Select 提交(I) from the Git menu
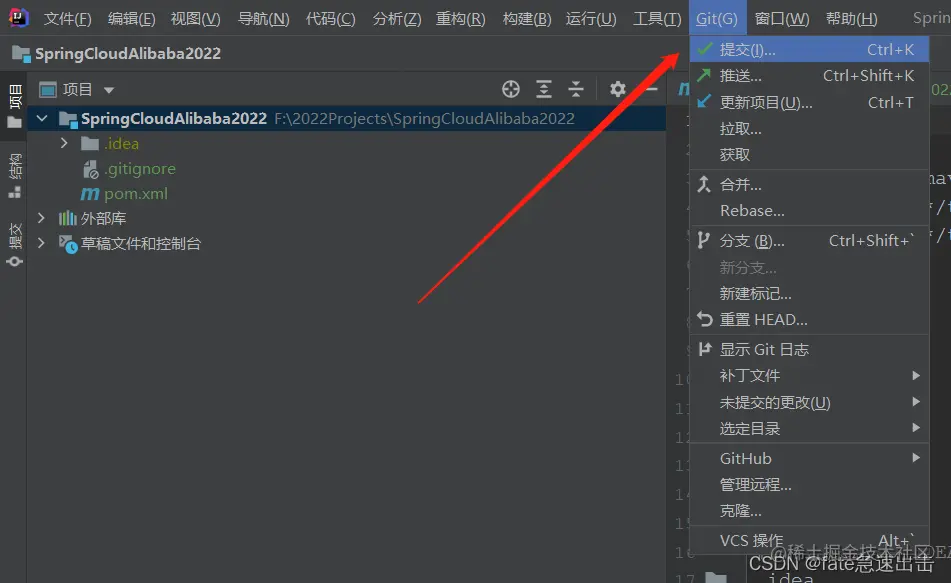Screen dimensions: 951x583 click(x=743, y=48)
